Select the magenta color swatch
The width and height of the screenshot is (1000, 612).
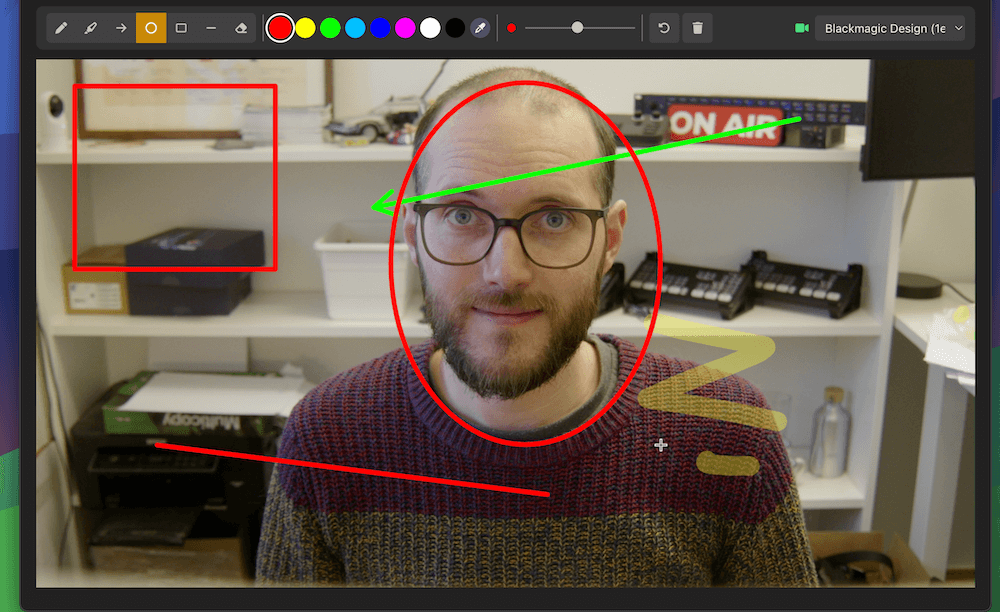pyautogui.click(x=404, y=27)
